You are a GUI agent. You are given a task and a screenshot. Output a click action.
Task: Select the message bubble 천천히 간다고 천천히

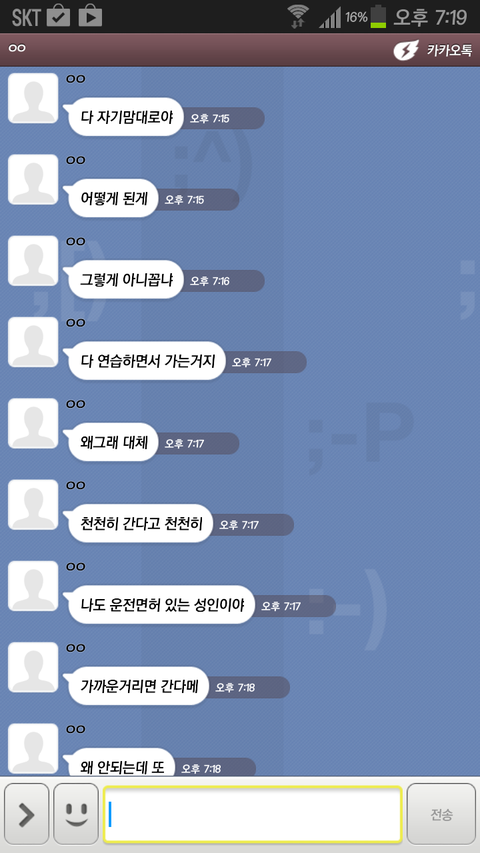[x=138, y=523]
